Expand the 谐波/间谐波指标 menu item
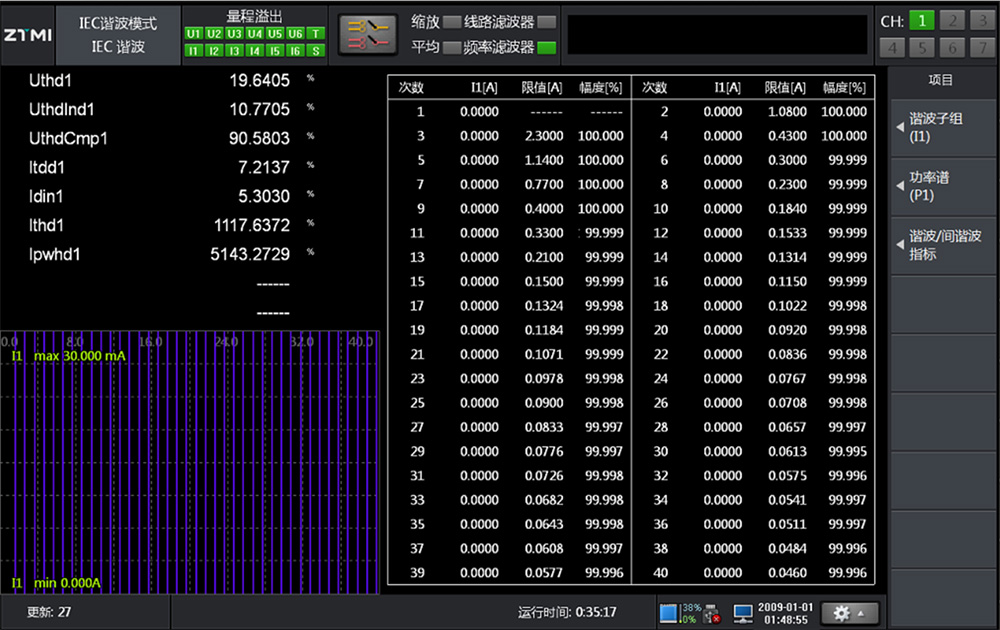 click(943, 245)
